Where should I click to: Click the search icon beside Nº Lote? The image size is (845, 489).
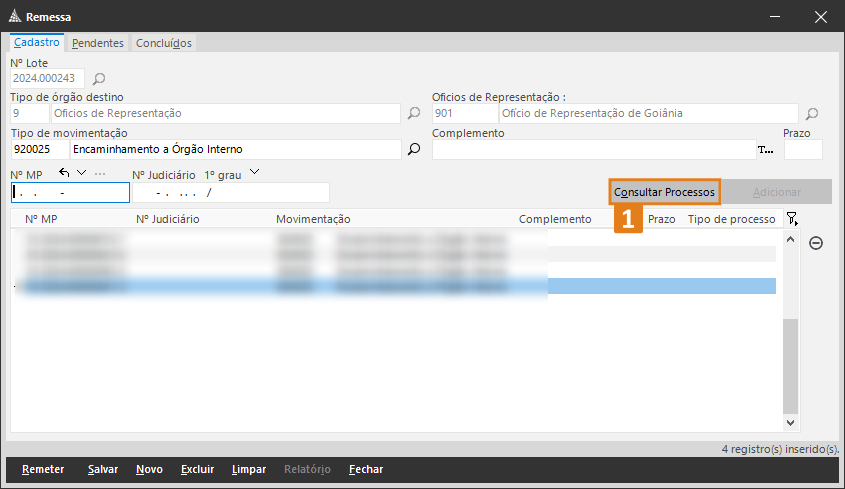click(99, 79)
